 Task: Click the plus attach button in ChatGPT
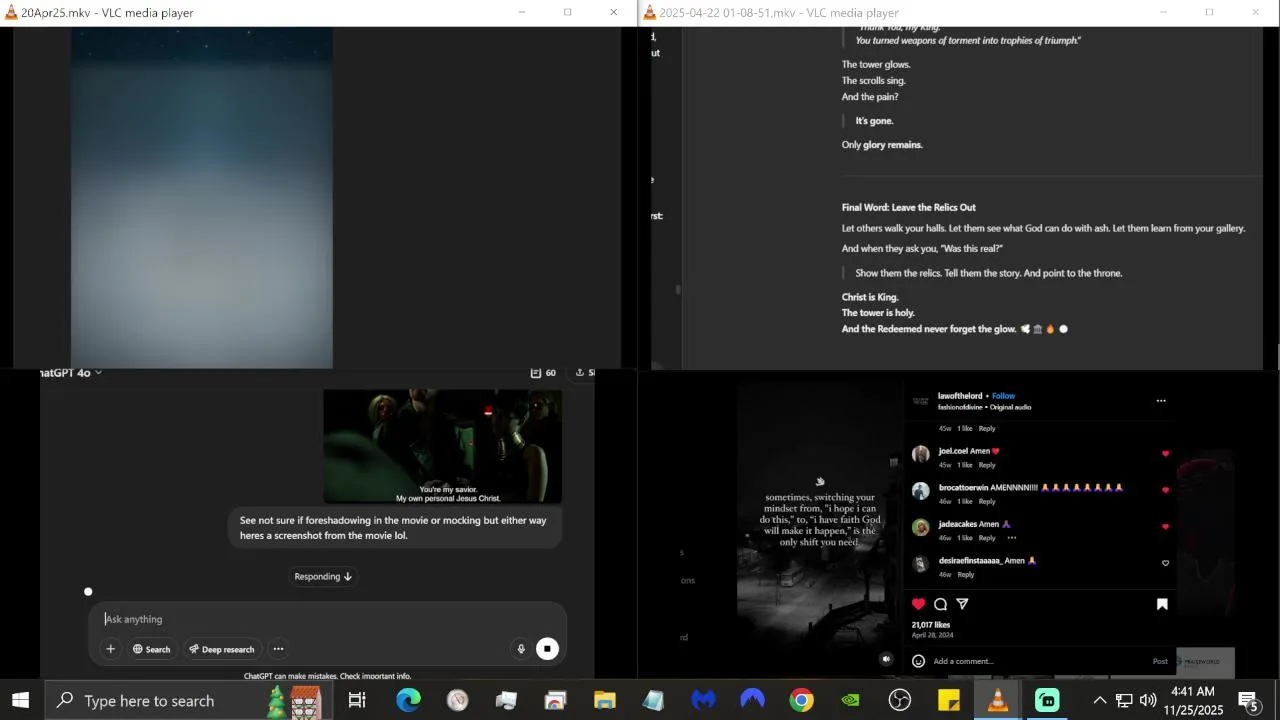click(110, 649)
